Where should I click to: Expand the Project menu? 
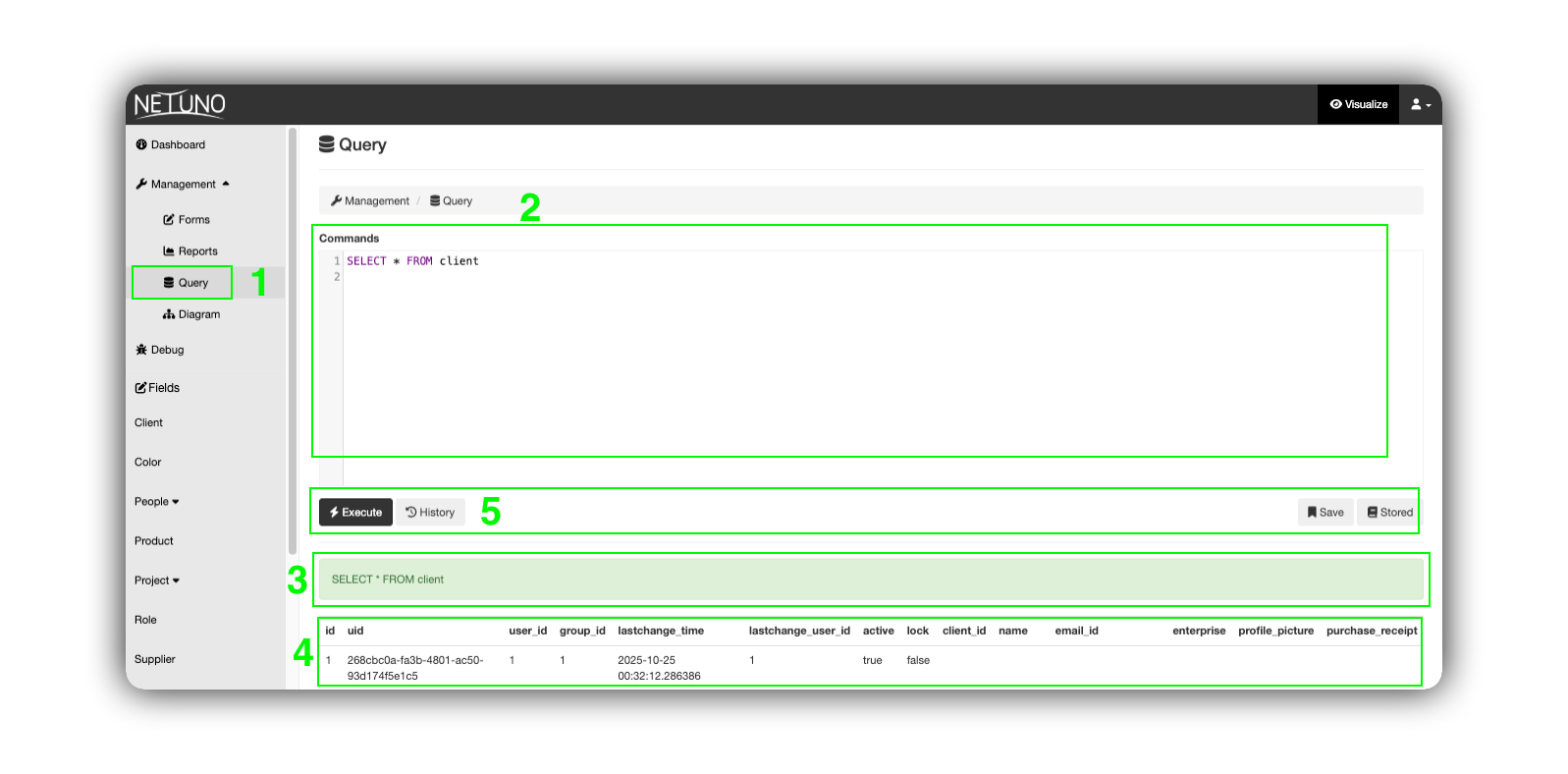157,580
